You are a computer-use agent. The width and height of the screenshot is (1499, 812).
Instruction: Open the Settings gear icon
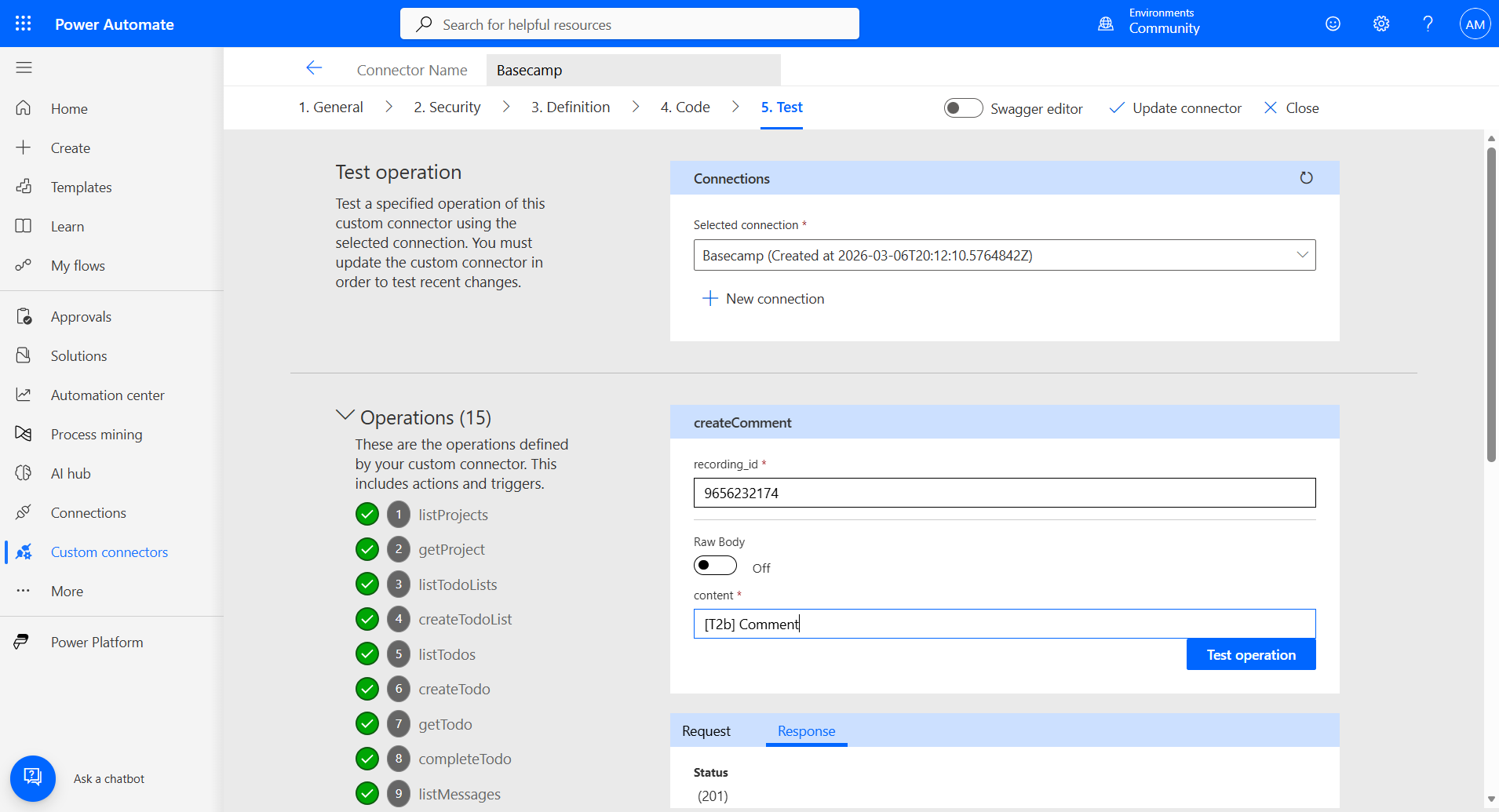pos(1381,24)
